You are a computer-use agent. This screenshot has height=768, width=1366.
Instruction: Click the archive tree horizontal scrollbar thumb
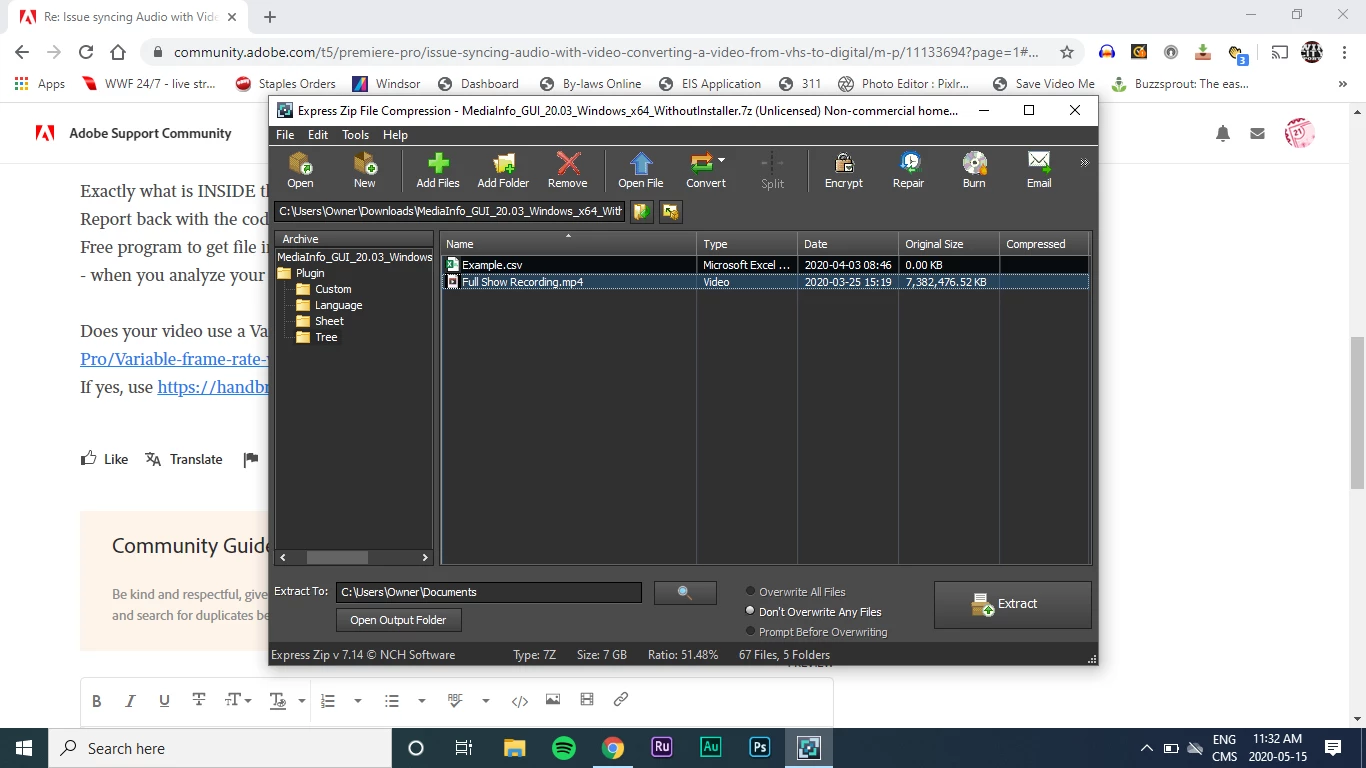point(337,557)
